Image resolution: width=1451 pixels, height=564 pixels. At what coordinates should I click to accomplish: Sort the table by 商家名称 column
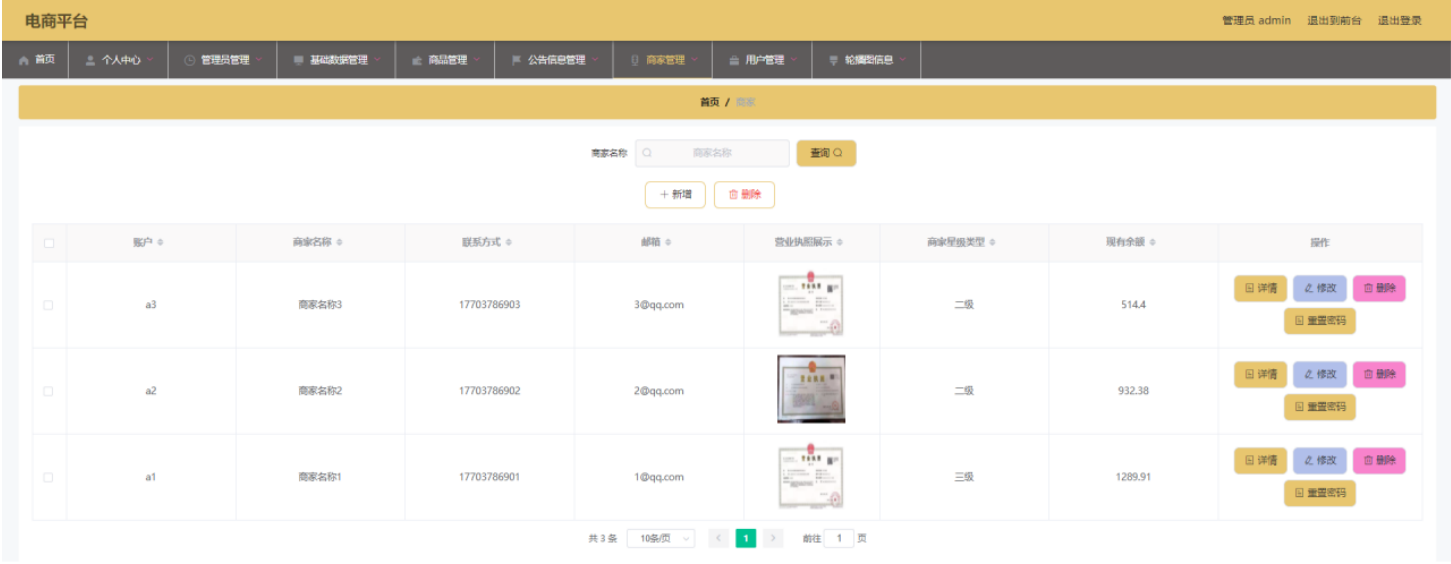(x=340, y=243)
